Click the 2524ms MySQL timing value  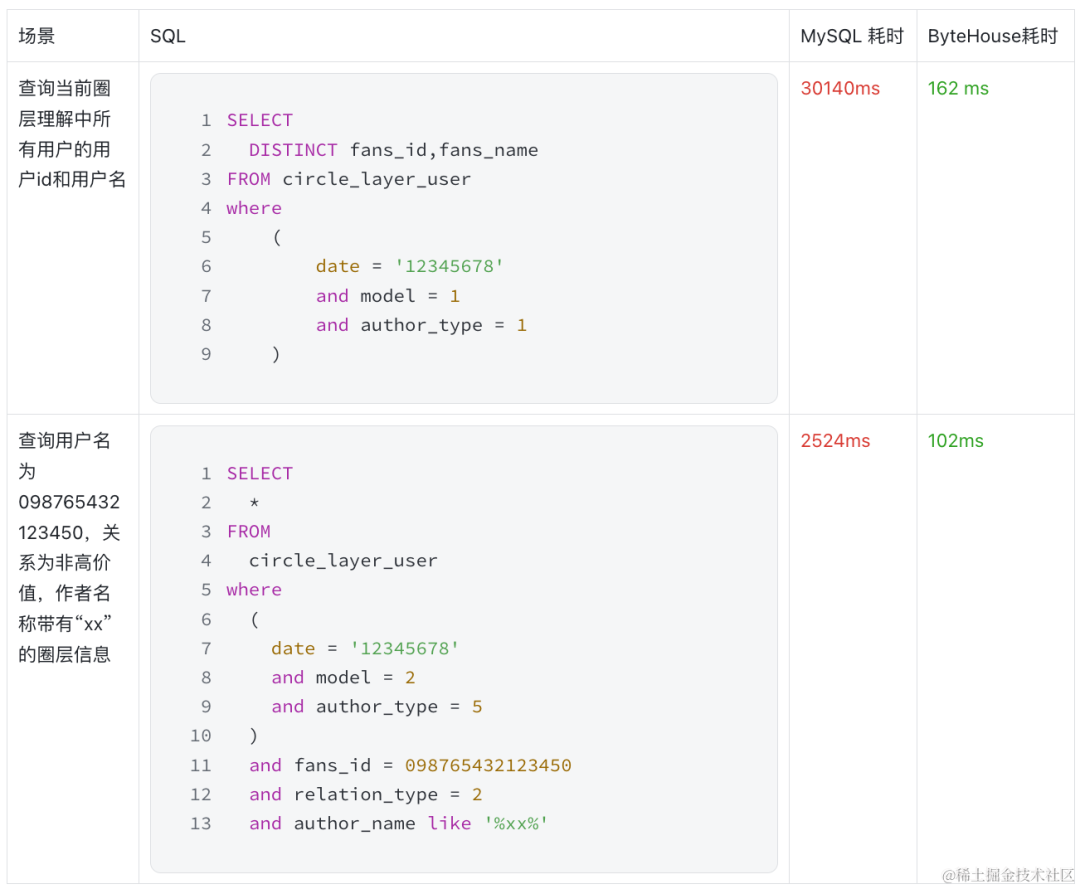pyautogui.click(x=835, y=441)
